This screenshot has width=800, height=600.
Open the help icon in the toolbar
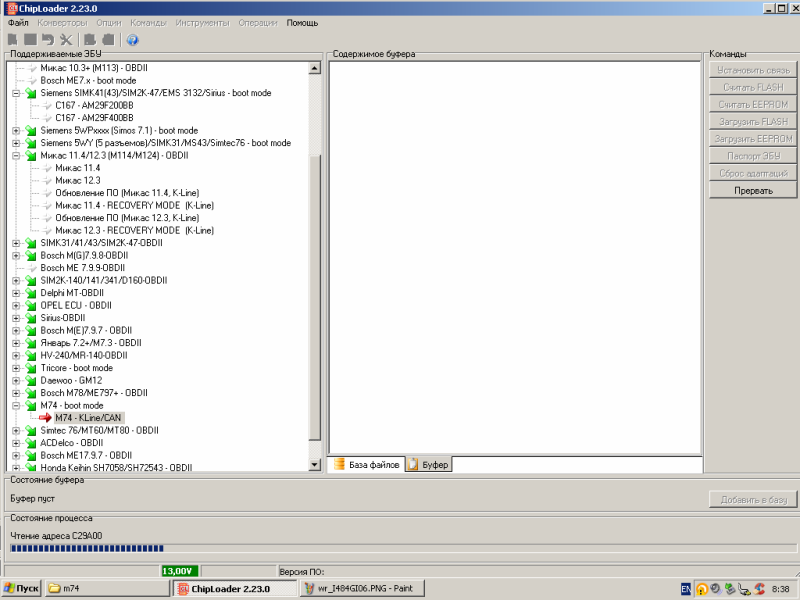[x=132, y=40]
